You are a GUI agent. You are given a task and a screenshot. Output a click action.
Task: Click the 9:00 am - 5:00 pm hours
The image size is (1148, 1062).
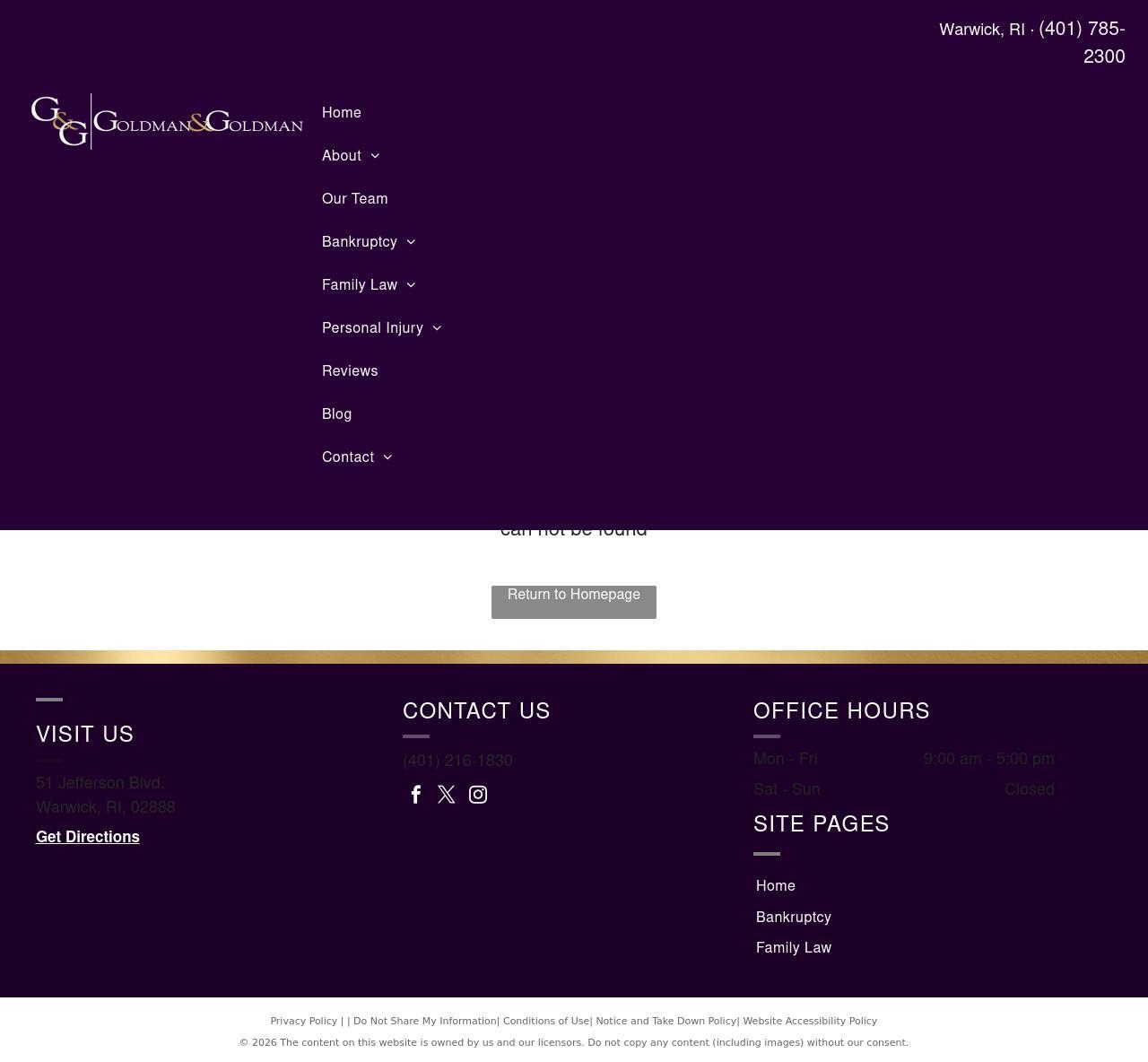(x=989, y=759)
